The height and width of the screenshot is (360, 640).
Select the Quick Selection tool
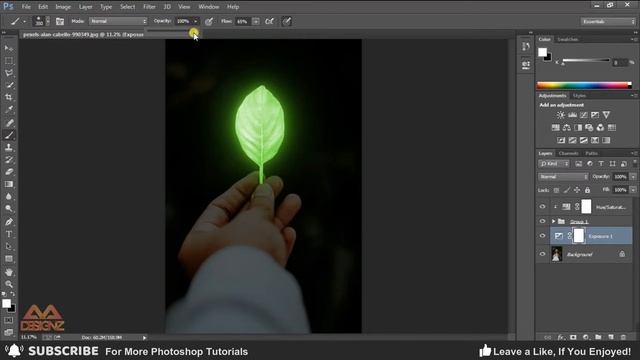pyautogui.click(x=9, y=85)
